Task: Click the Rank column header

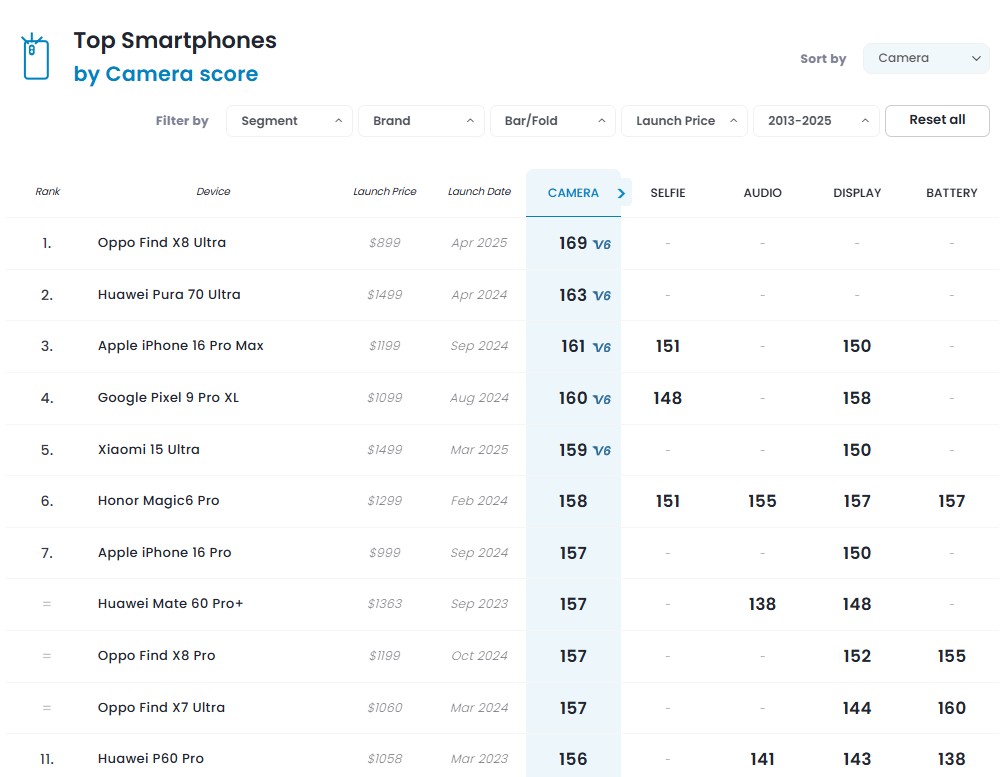Action: pyautogui.click(x=47, y=191)
